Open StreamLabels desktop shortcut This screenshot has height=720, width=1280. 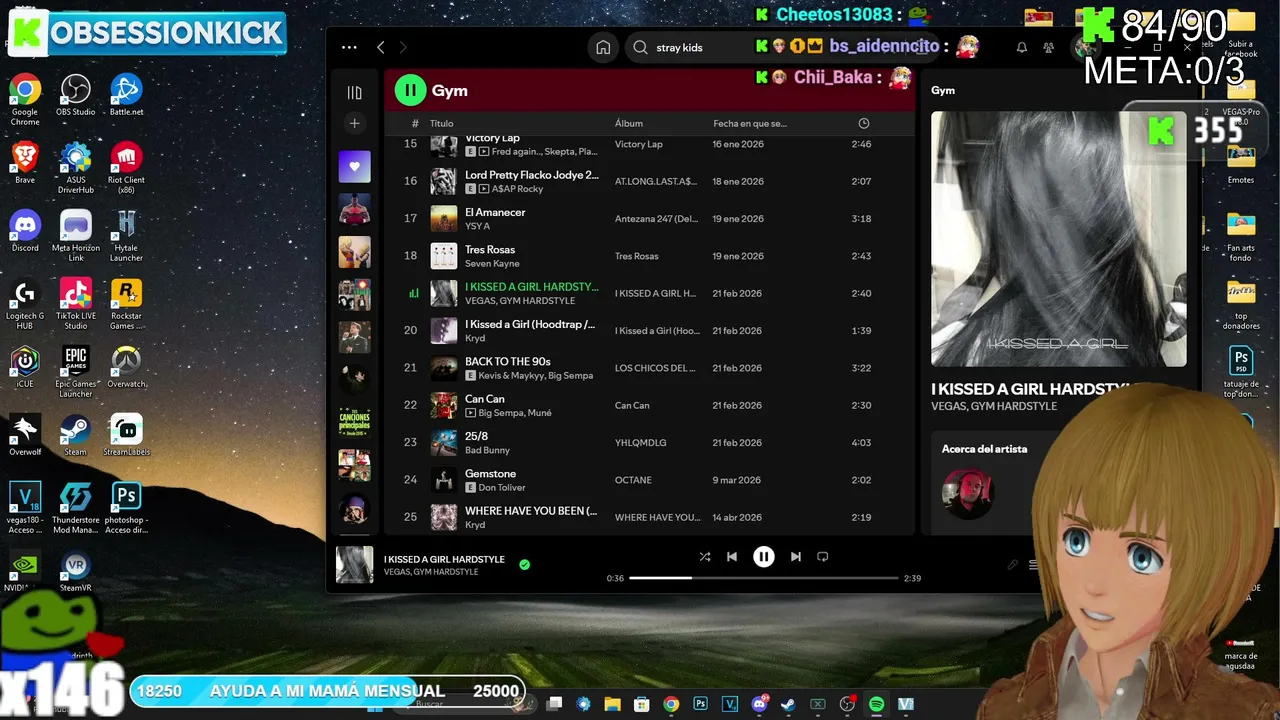[x=126, y=435]
